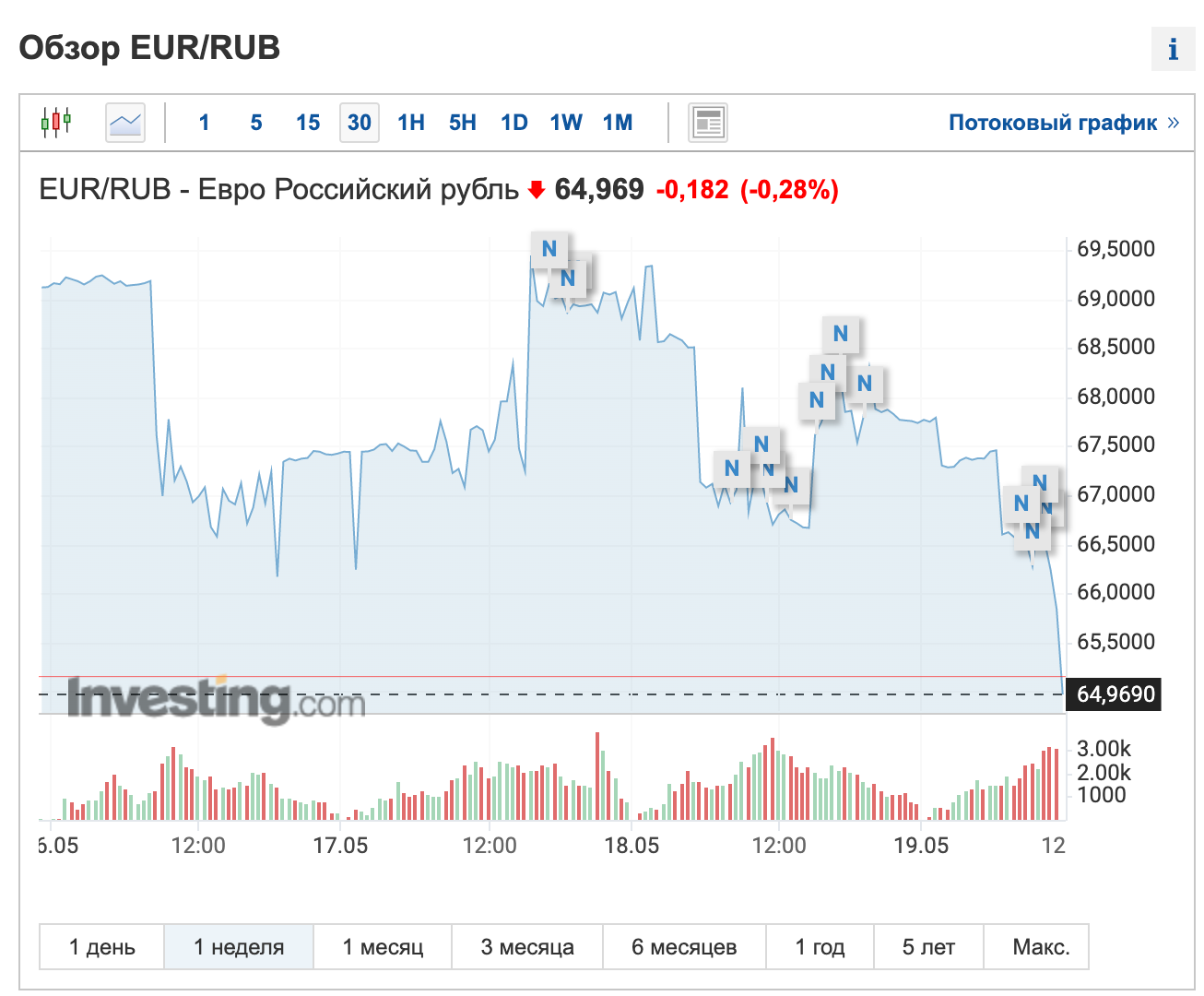Select the 30 minute interval

click(x=360, y=123)
